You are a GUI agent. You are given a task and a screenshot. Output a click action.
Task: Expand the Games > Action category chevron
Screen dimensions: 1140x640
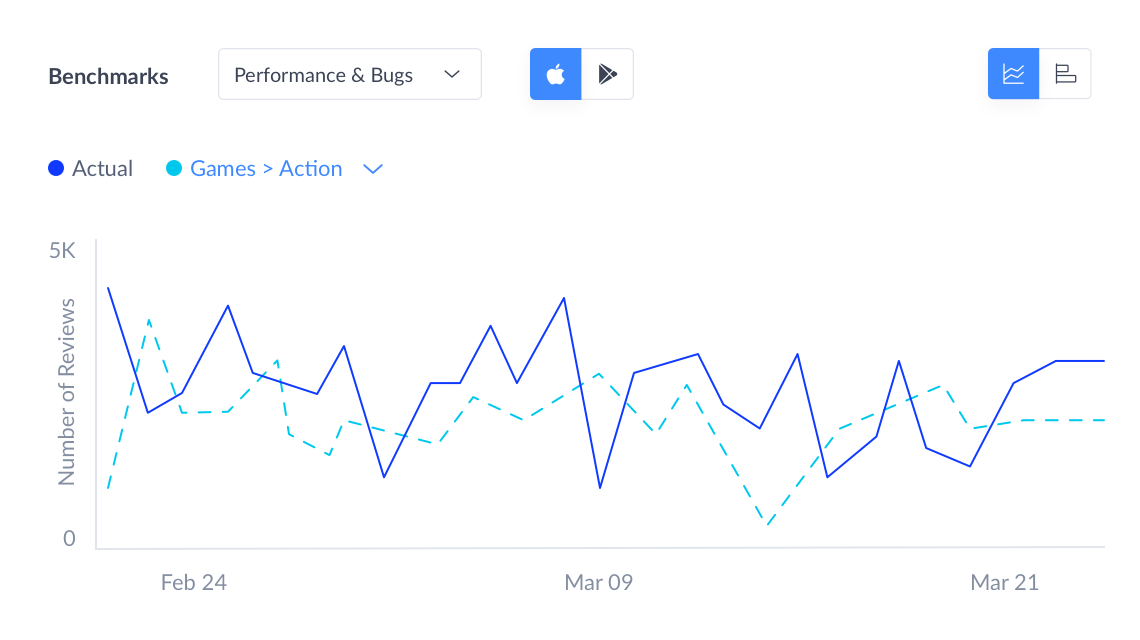(373, 169)
